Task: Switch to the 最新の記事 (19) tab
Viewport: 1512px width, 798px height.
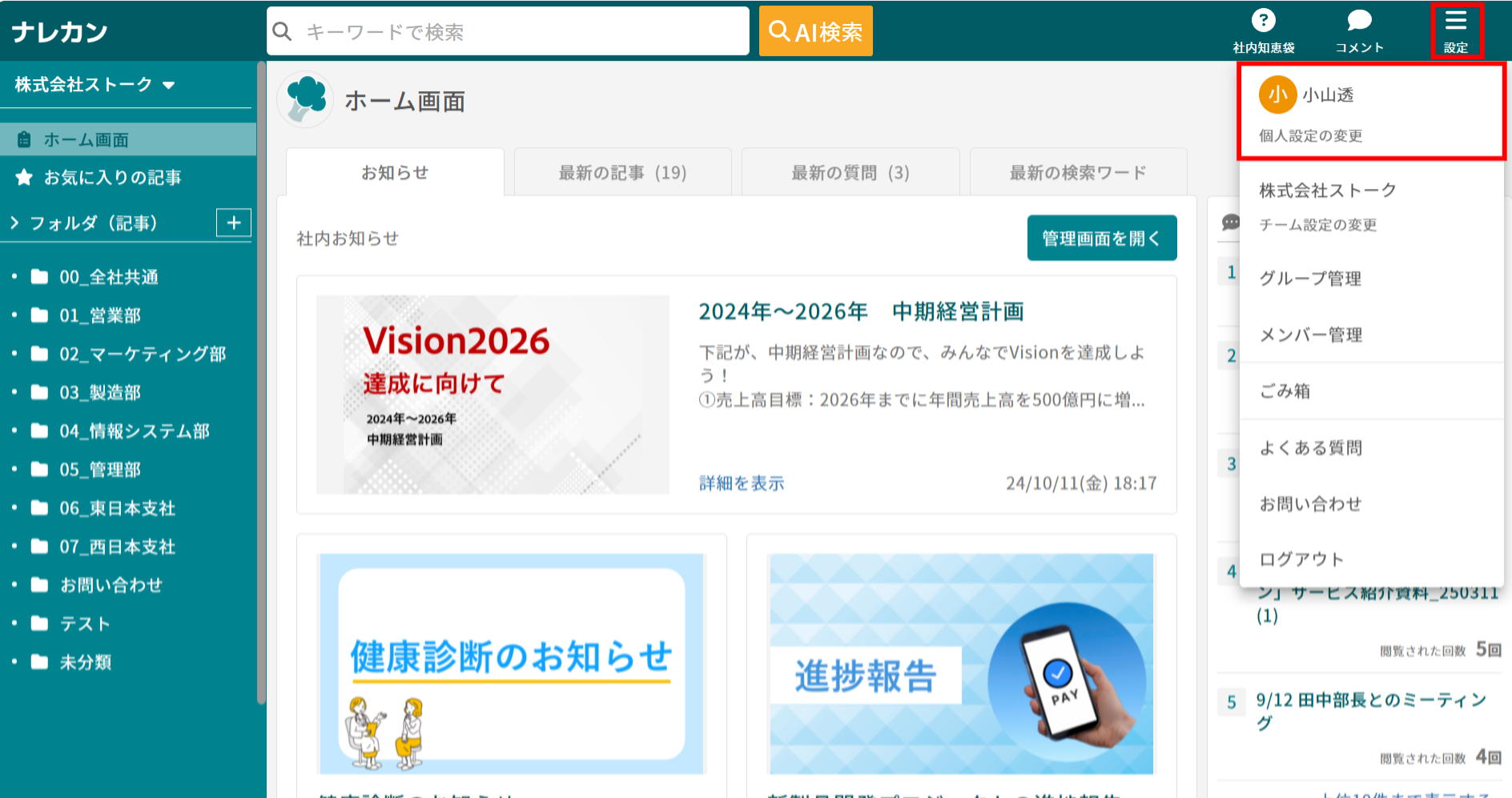Action: [622, 173]
